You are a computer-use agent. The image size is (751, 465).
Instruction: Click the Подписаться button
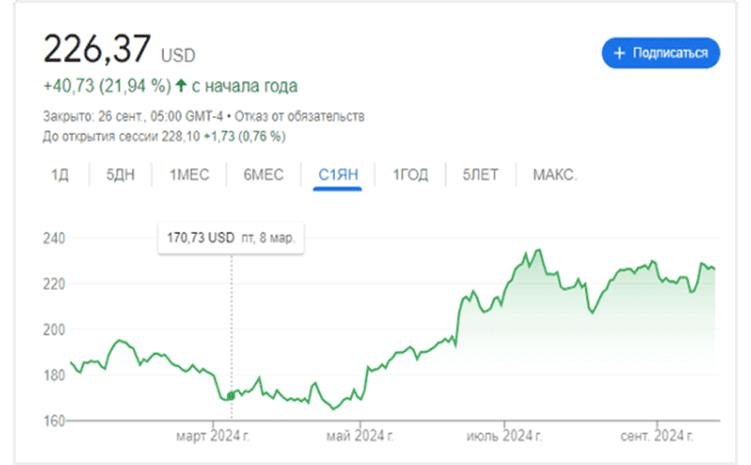click(x=661, y=53)
